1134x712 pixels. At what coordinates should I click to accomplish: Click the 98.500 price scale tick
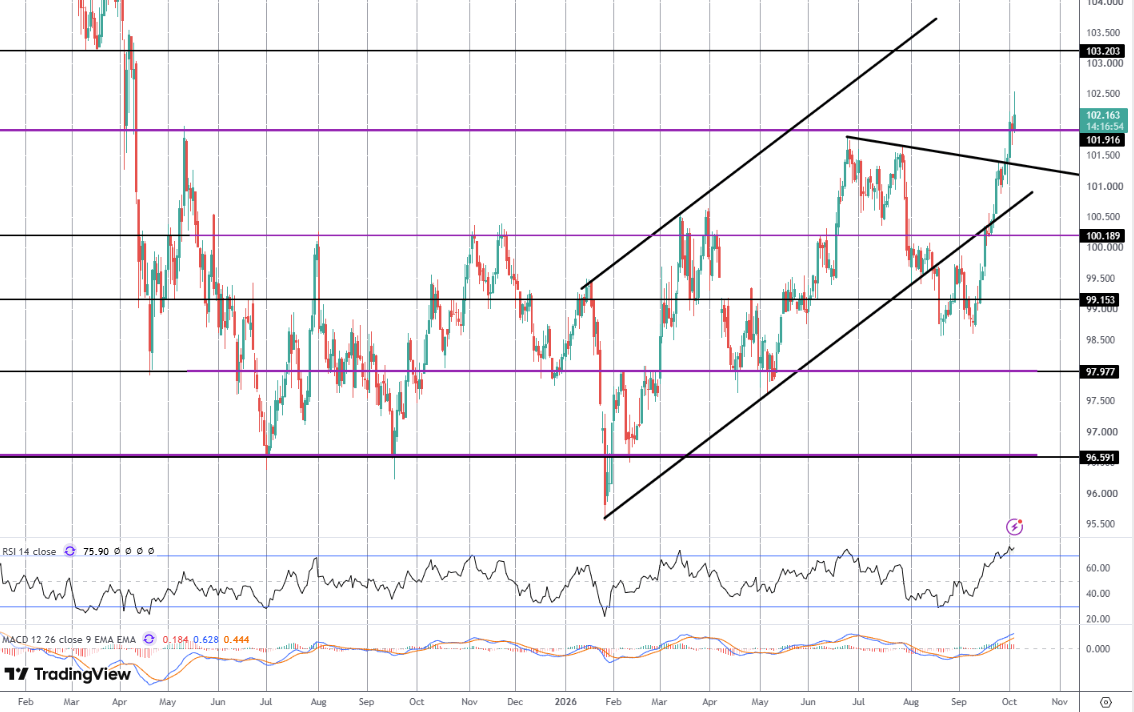(1102, 340)
